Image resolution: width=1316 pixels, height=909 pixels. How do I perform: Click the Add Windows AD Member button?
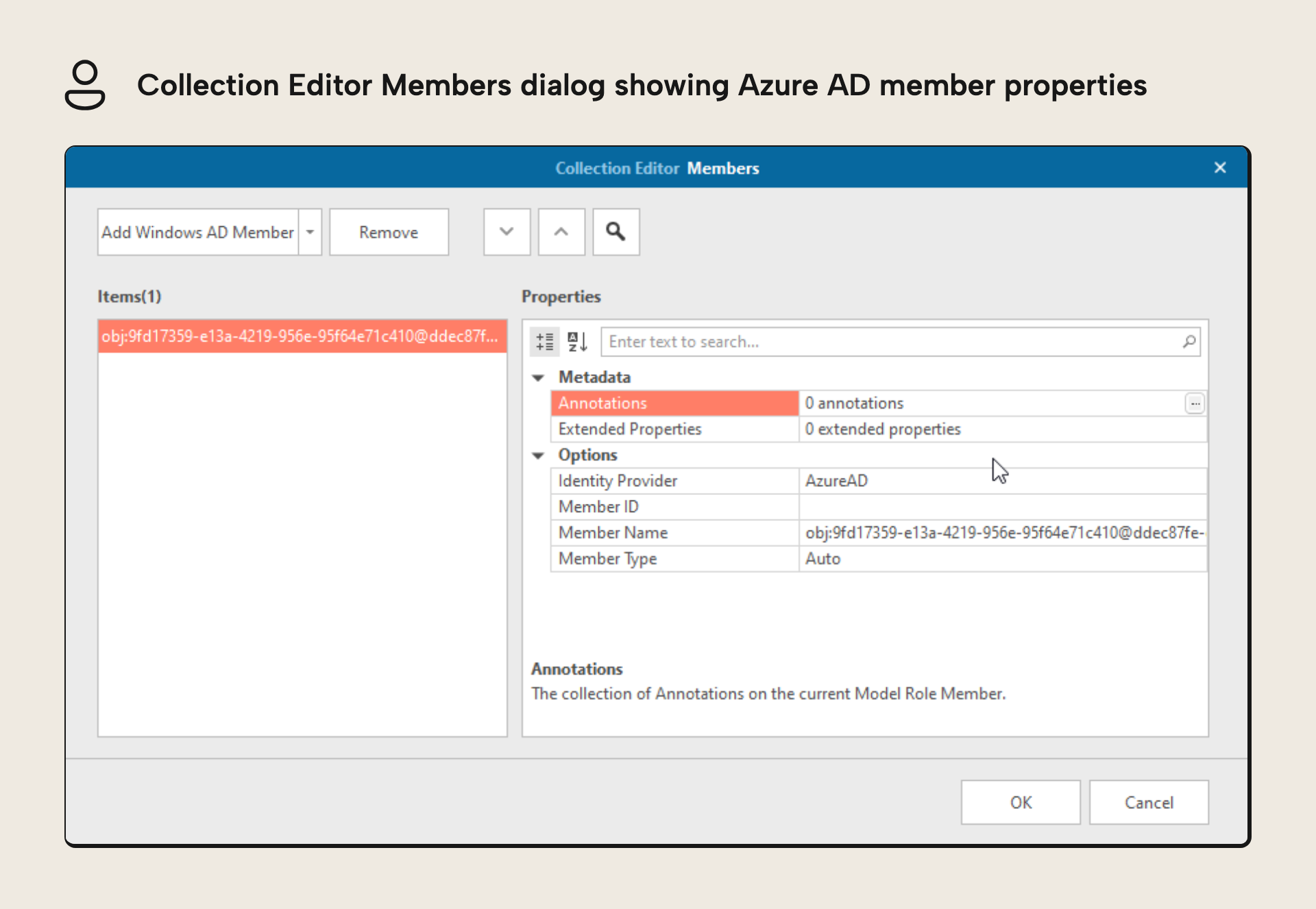coord(198,232)
